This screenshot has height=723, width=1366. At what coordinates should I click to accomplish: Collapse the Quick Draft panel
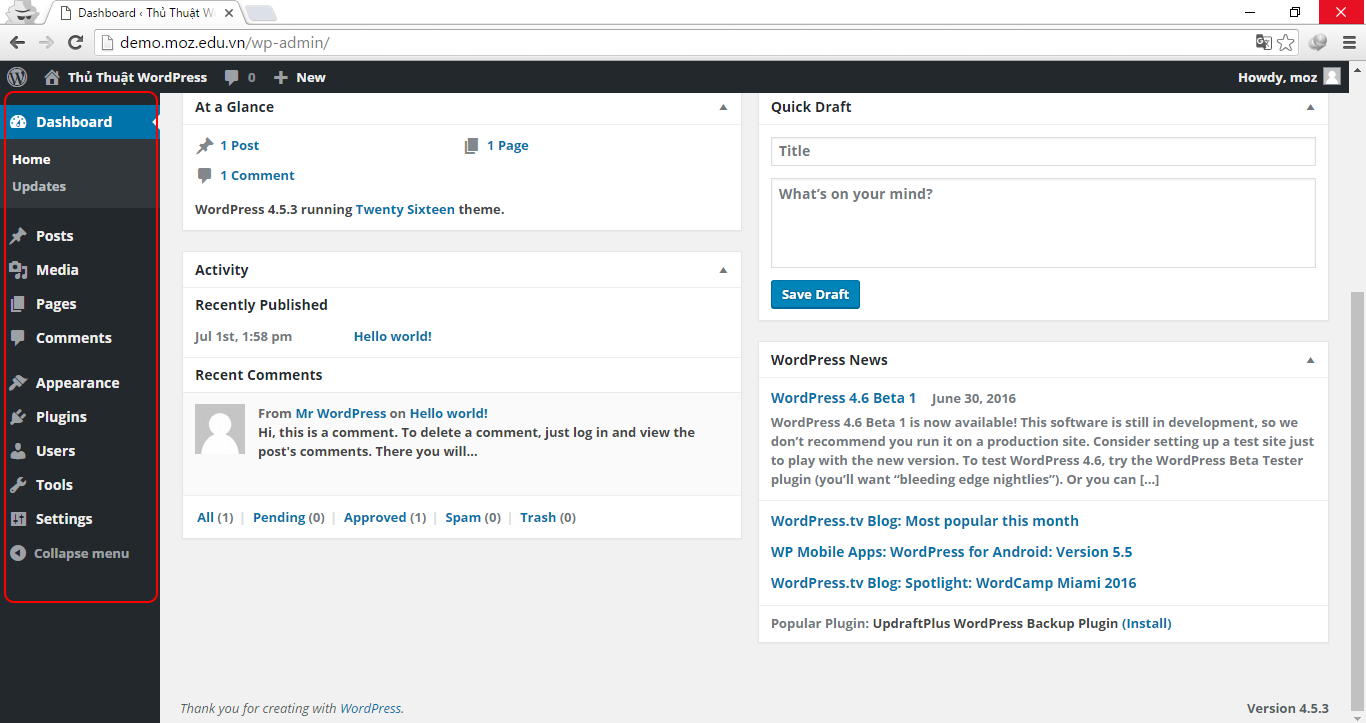[1311, 107]
